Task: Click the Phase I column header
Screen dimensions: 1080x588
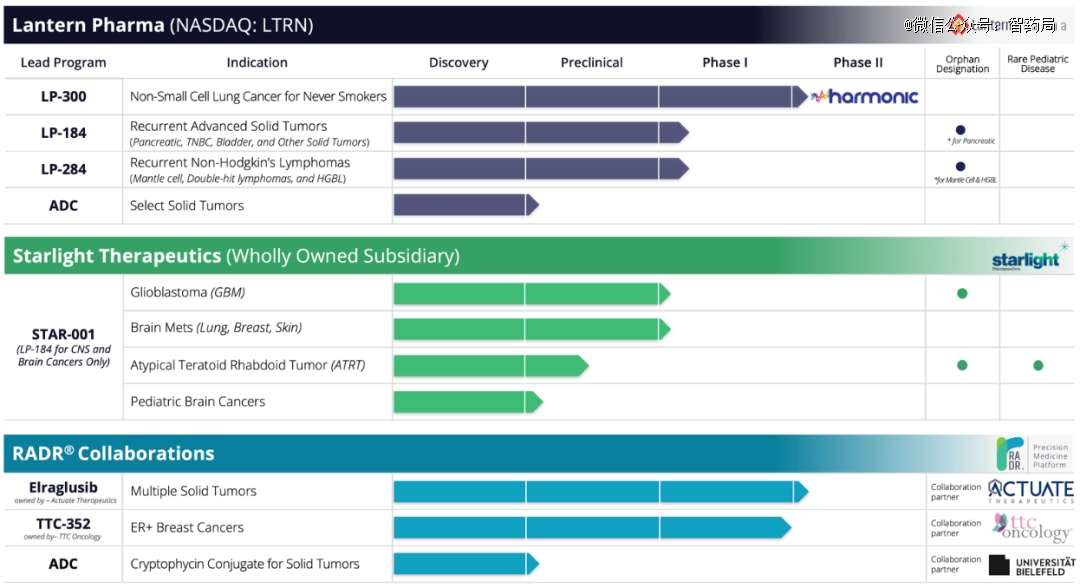Action: pyautogui.click(x=725, y=63)
